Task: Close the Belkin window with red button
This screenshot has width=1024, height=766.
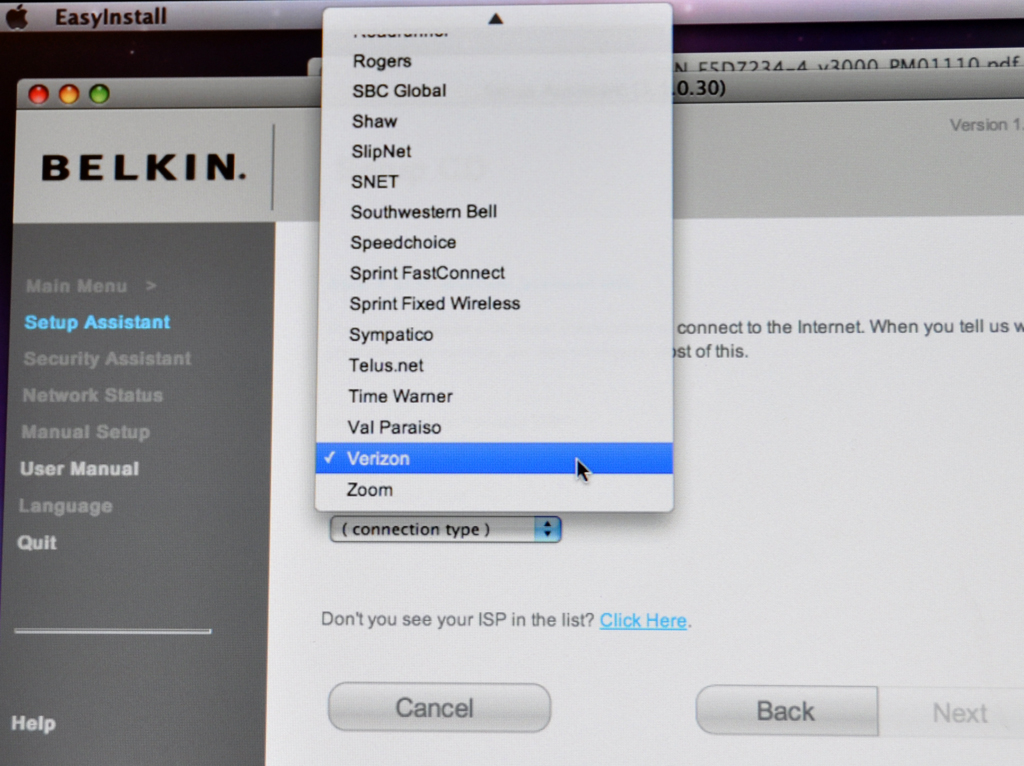Action: 39,94
